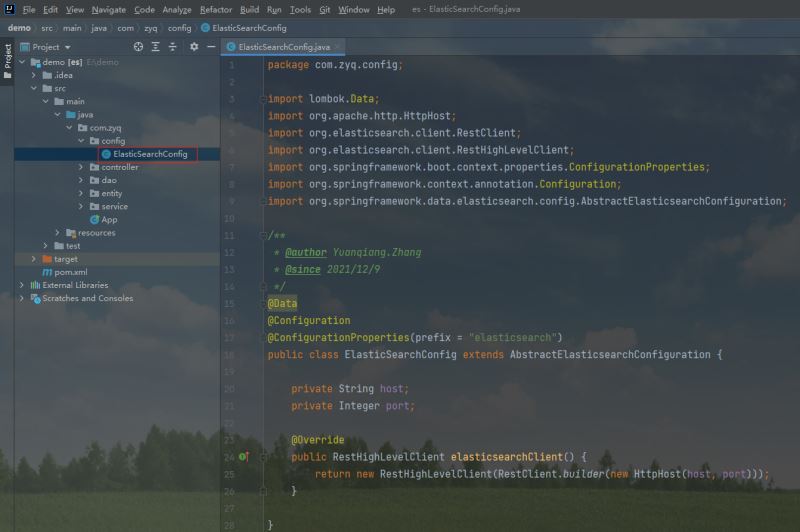Open the Analyze menu
This screenshot has width=800, height=532.
[x=177, y=9]
